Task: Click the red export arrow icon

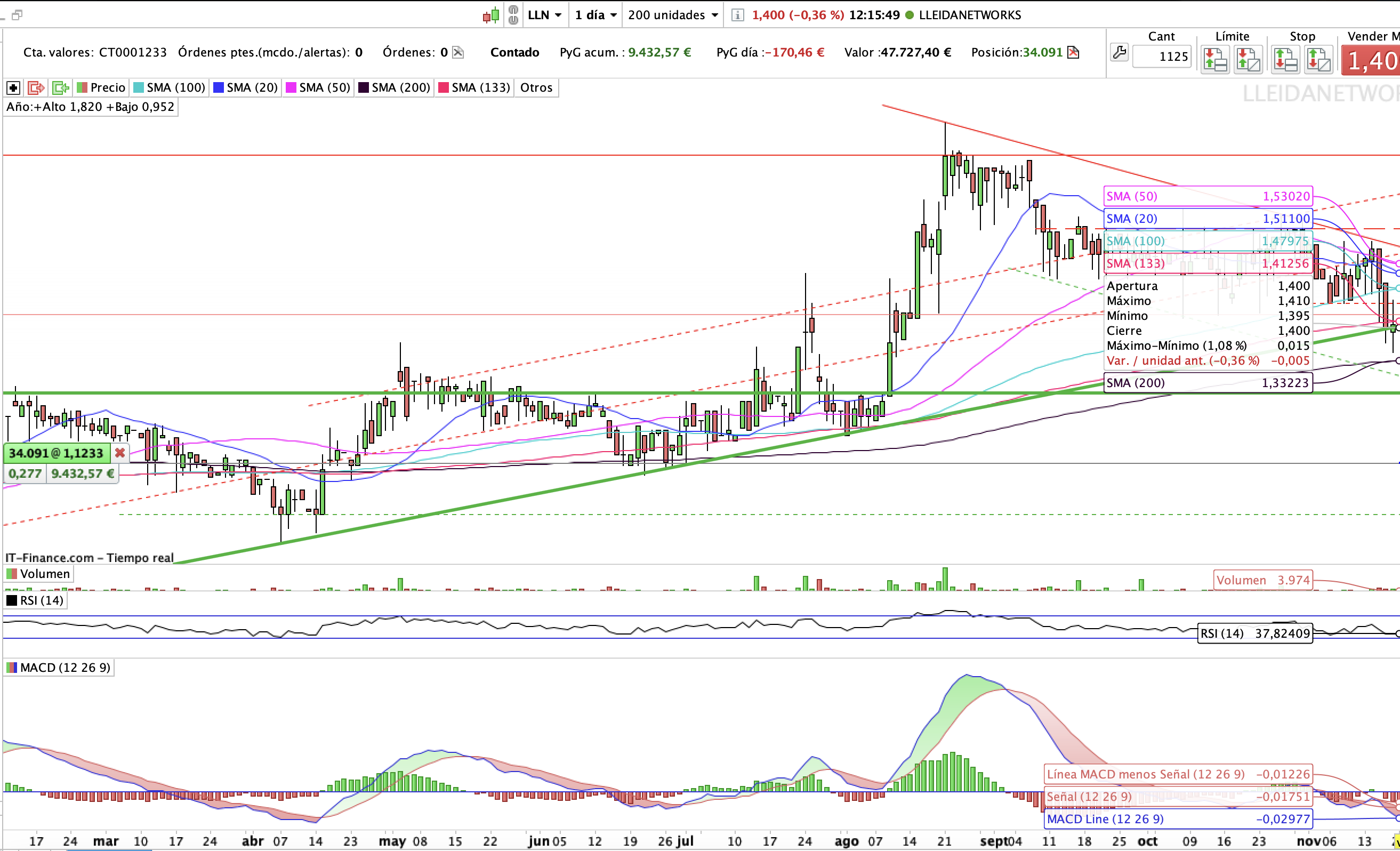Action: pyautogui.click(x=36, y=88)
